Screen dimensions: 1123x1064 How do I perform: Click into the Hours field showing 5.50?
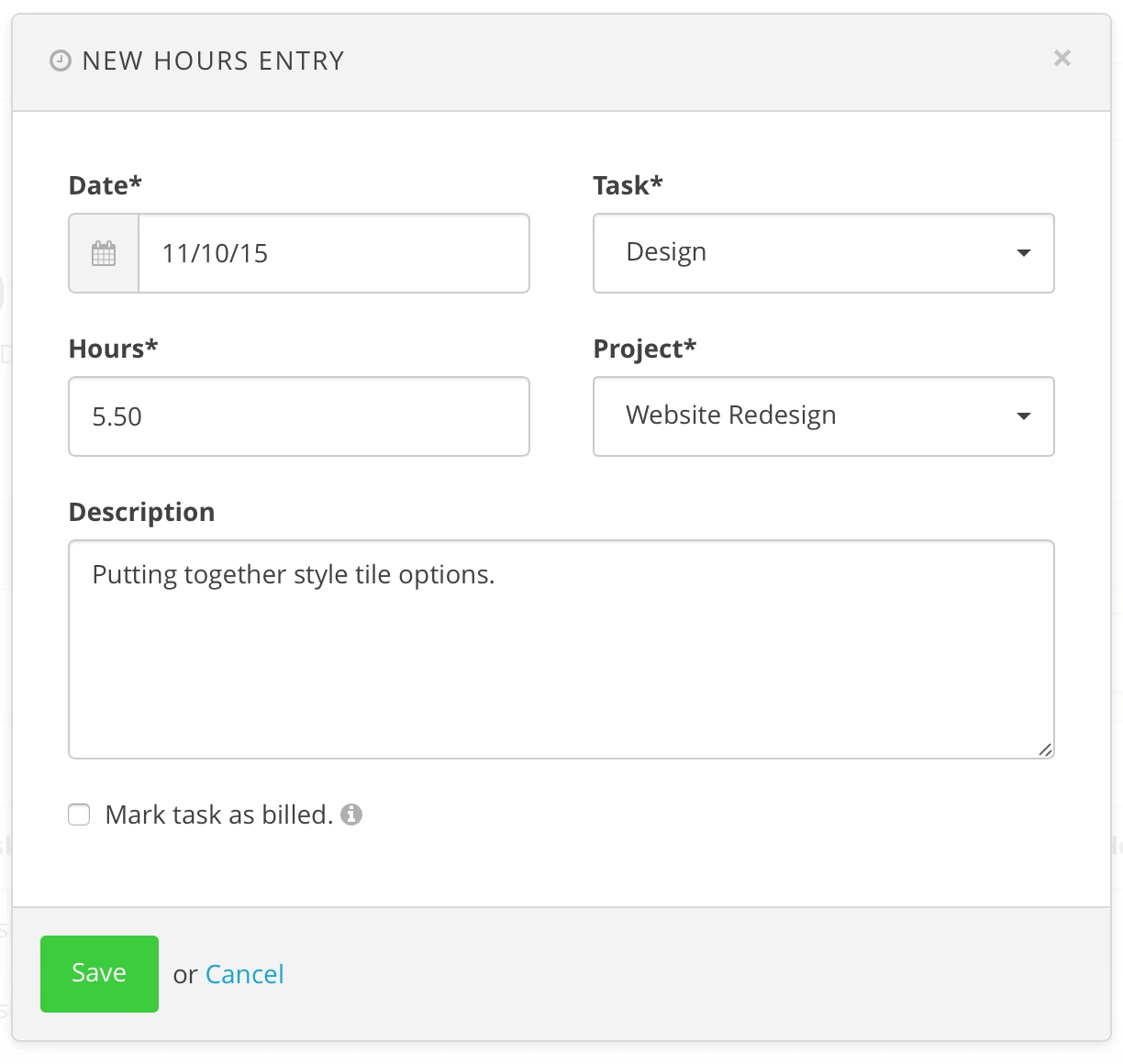(x=299, y=416)
